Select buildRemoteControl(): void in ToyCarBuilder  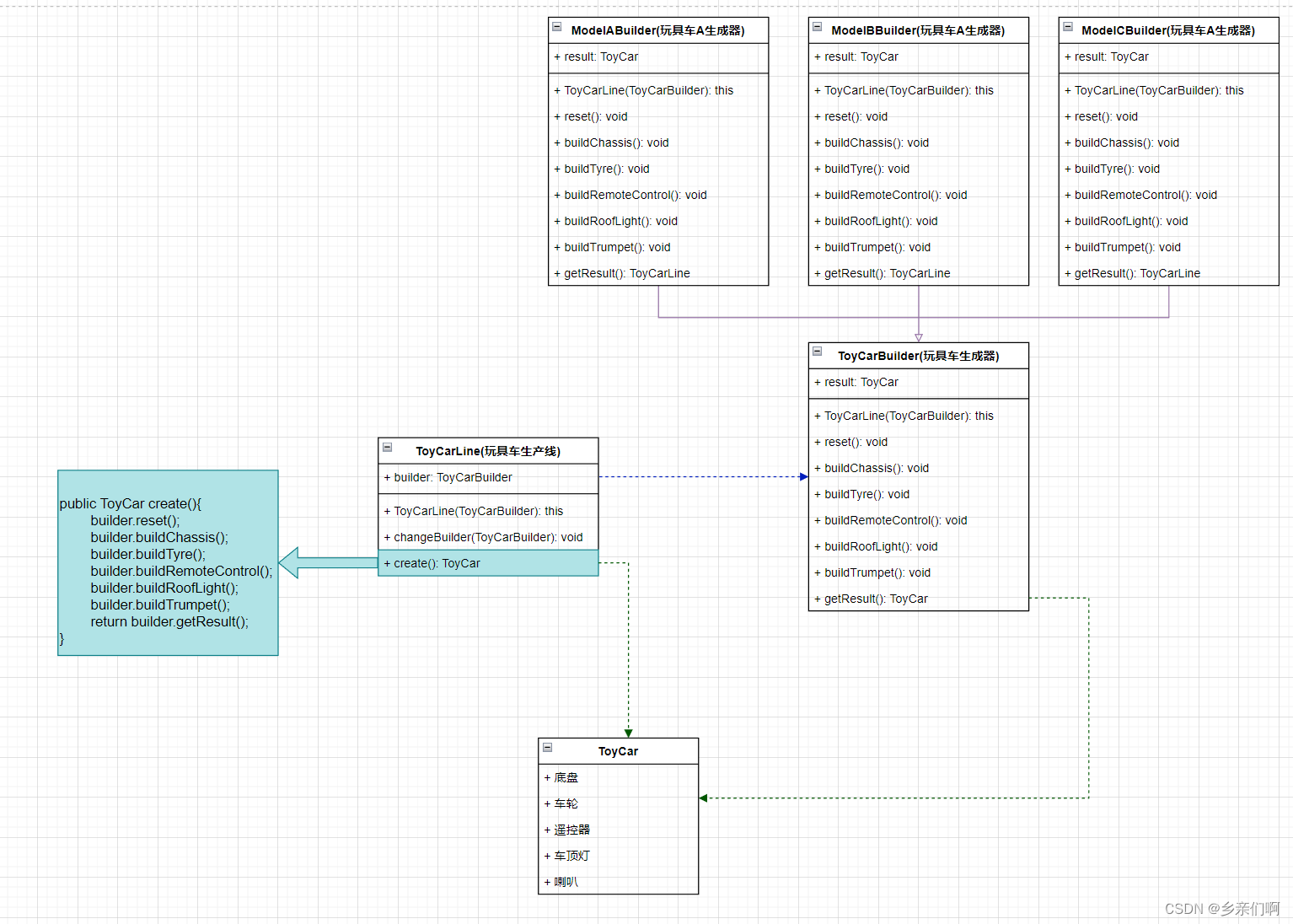click(x=919, y=520)
